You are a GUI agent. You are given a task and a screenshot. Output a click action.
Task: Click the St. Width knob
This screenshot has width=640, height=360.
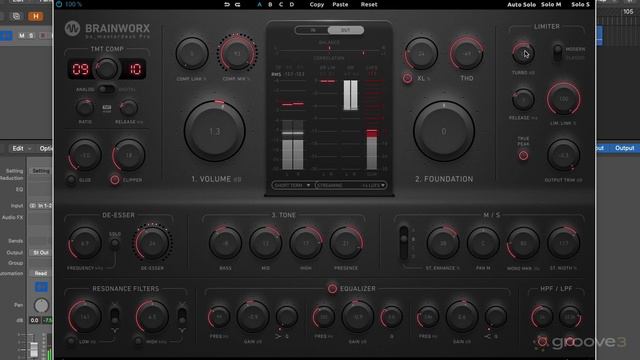click(x=564, y=243)
